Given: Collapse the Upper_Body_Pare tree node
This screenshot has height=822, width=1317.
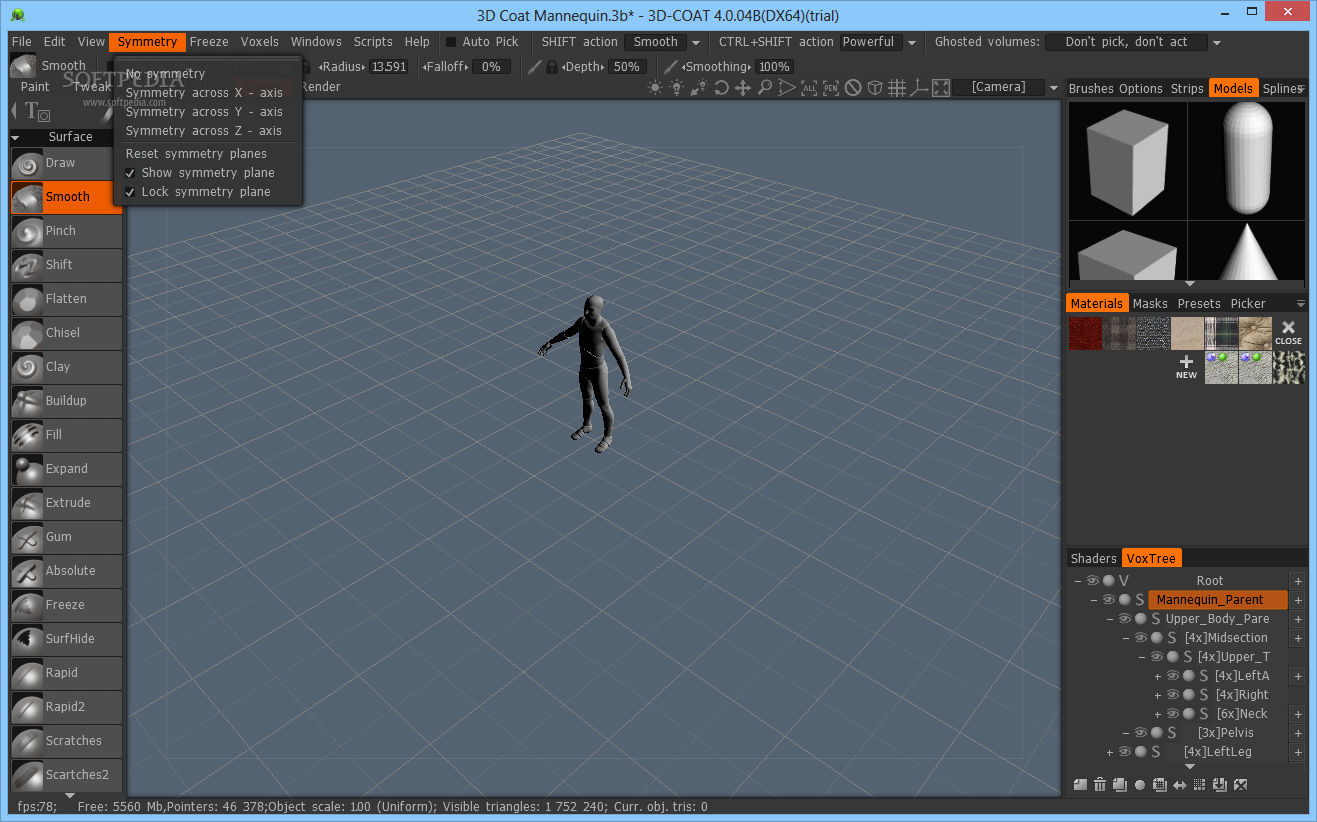Looking at the screenshot, I should tap(1110, 620).
